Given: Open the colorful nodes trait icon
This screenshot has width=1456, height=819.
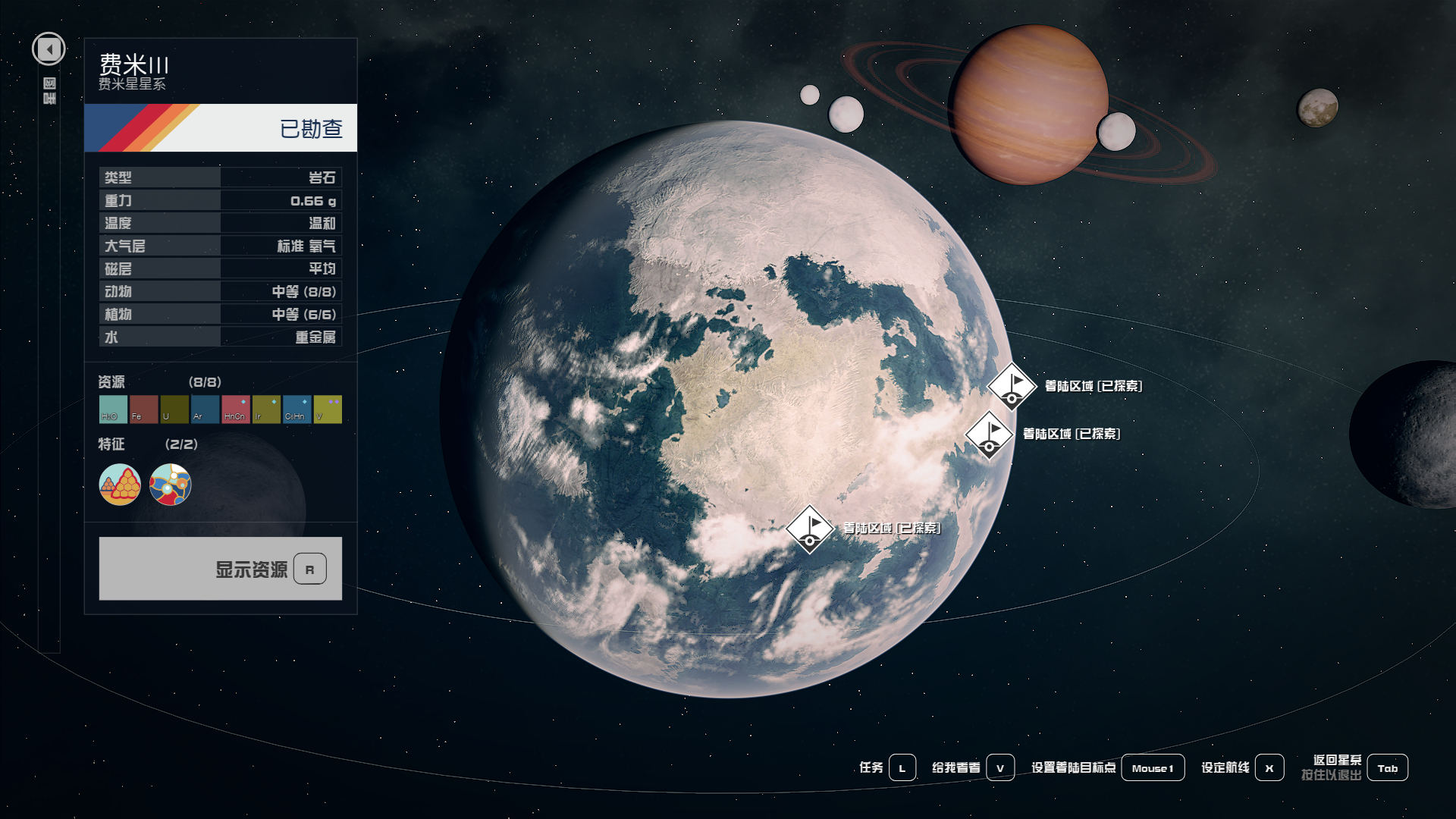Looking at the screenshot, I should pyautogui.click(x=171, y=485).
